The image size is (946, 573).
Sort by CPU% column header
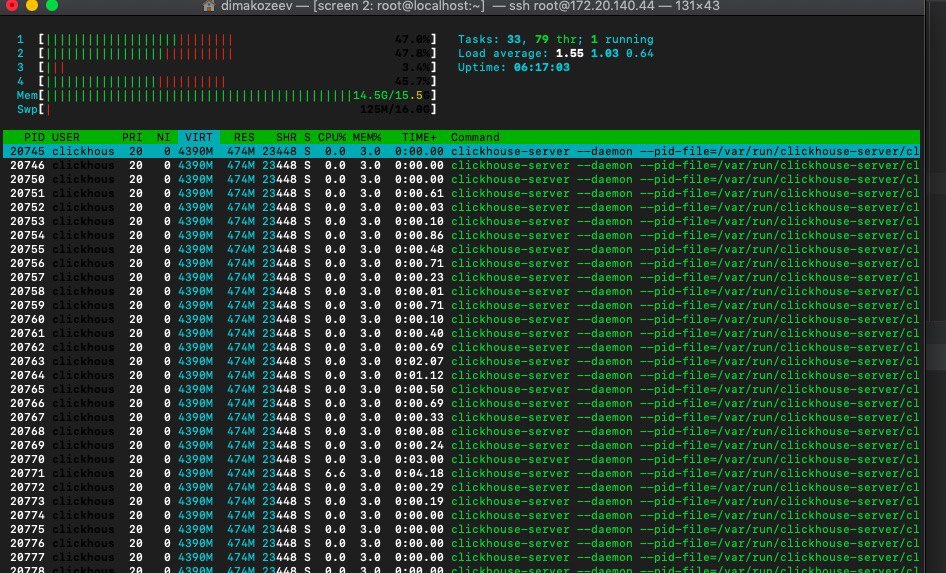click(332, 138)
